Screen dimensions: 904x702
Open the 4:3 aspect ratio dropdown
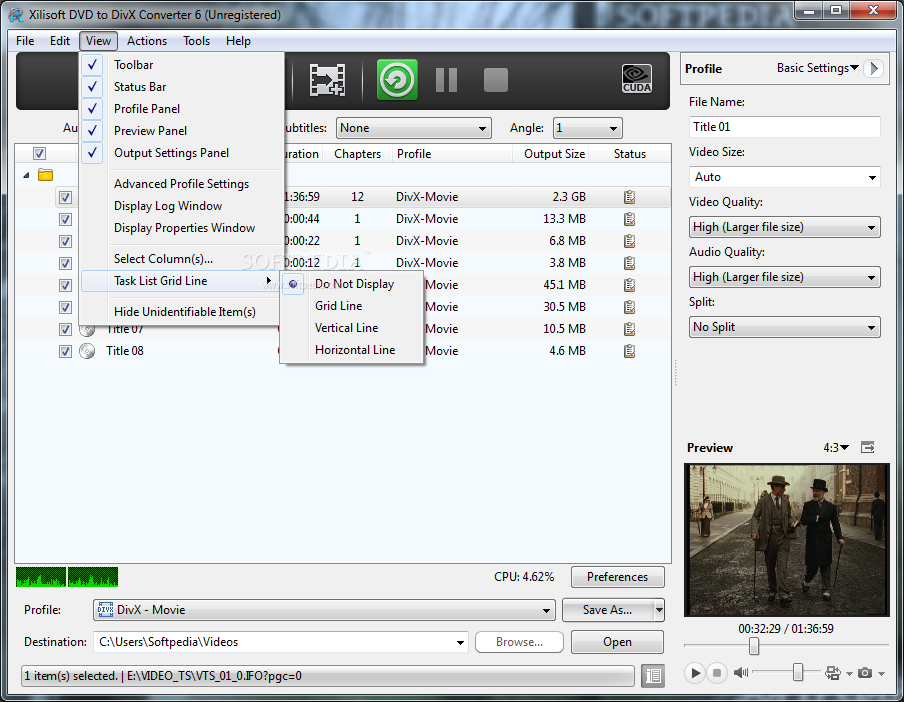click(x=836, y=448)
